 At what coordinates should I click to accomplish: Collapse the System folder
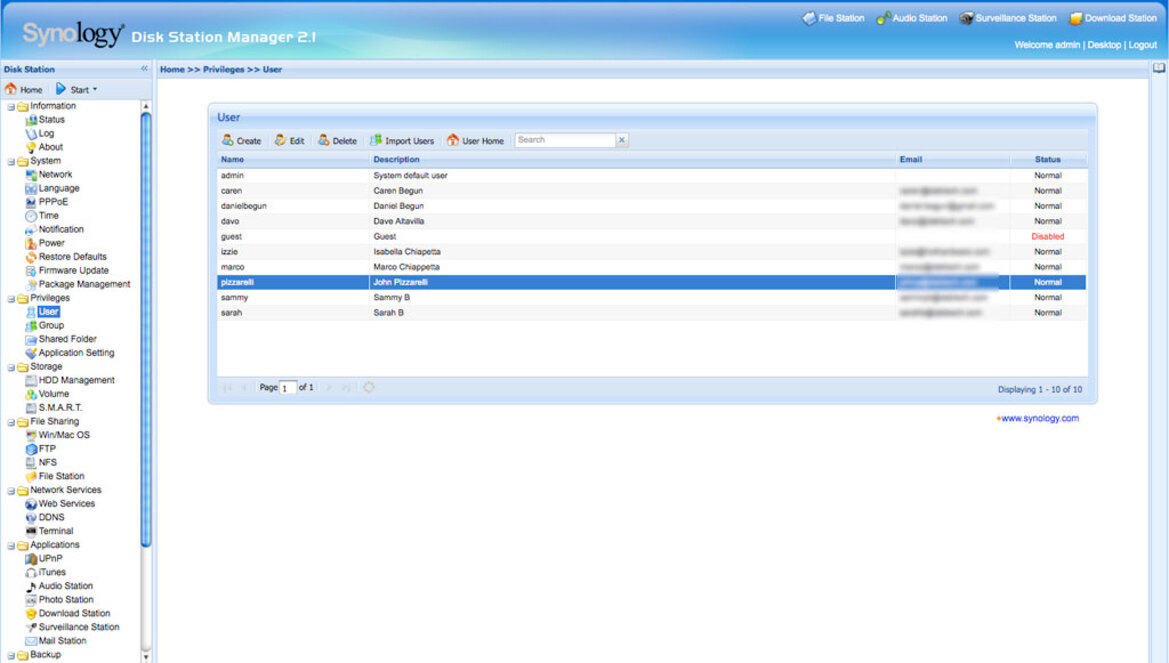click(11, 161)
